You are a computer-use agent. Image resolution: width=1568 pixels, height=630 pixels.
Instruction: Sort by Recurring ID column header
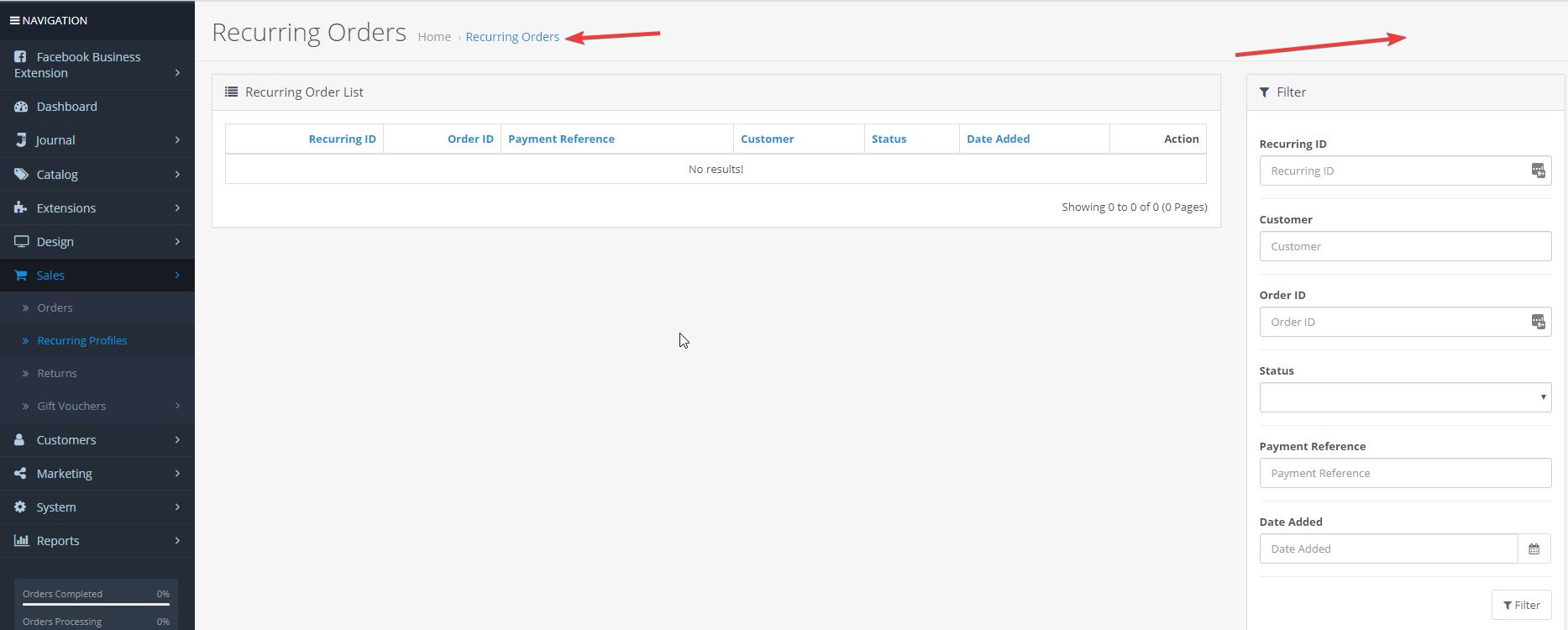[x=342, y=139]
